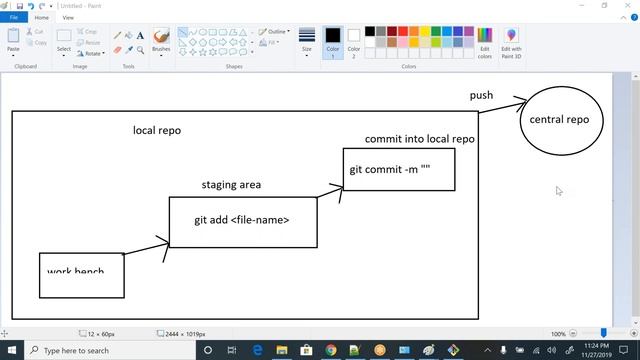Switch to the View tab
This screenshot has width=640, height=360.
[x=68, y=18]
